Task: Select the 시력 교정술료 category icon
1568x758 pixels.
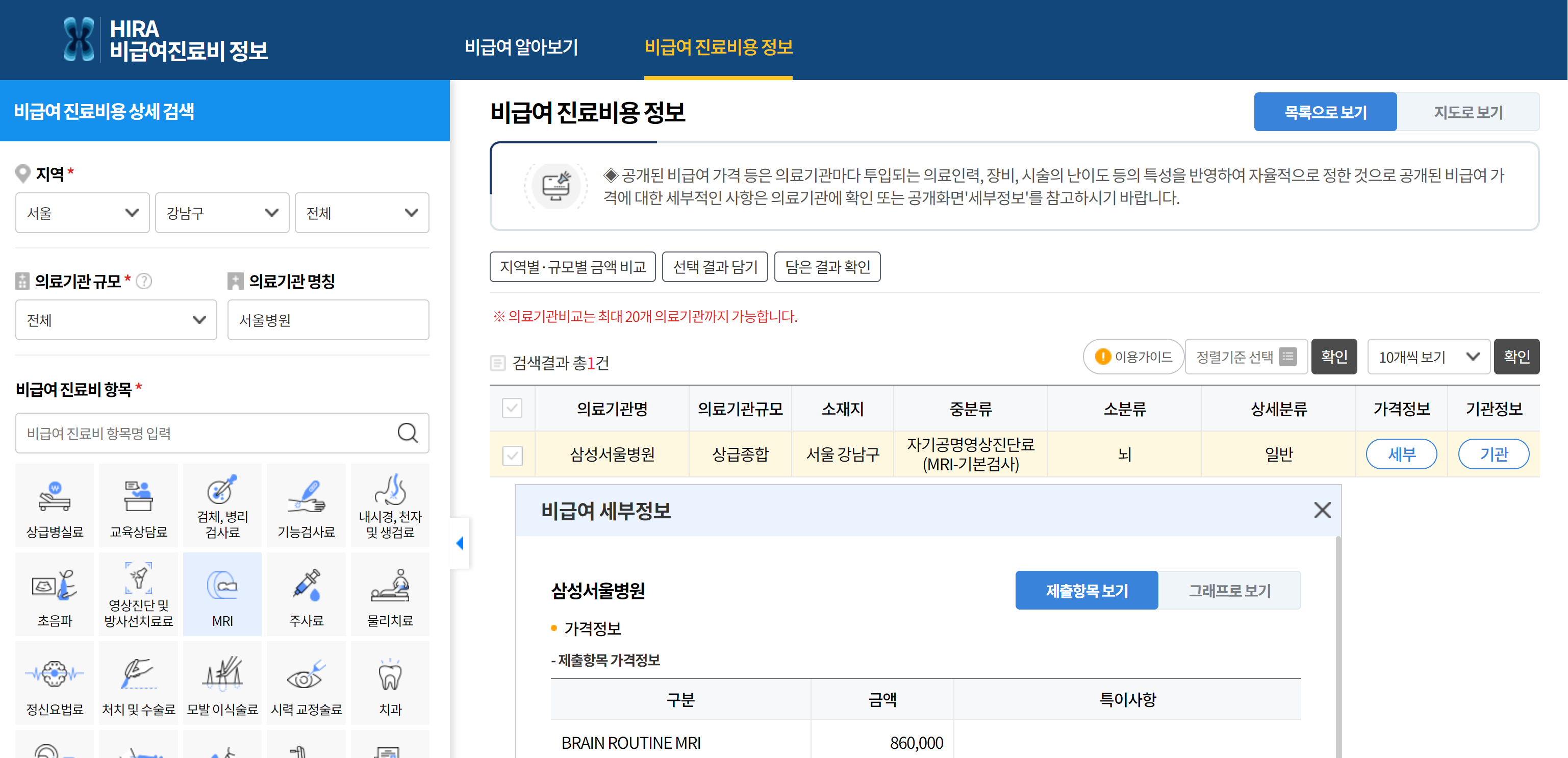Action: pos(306,683)
